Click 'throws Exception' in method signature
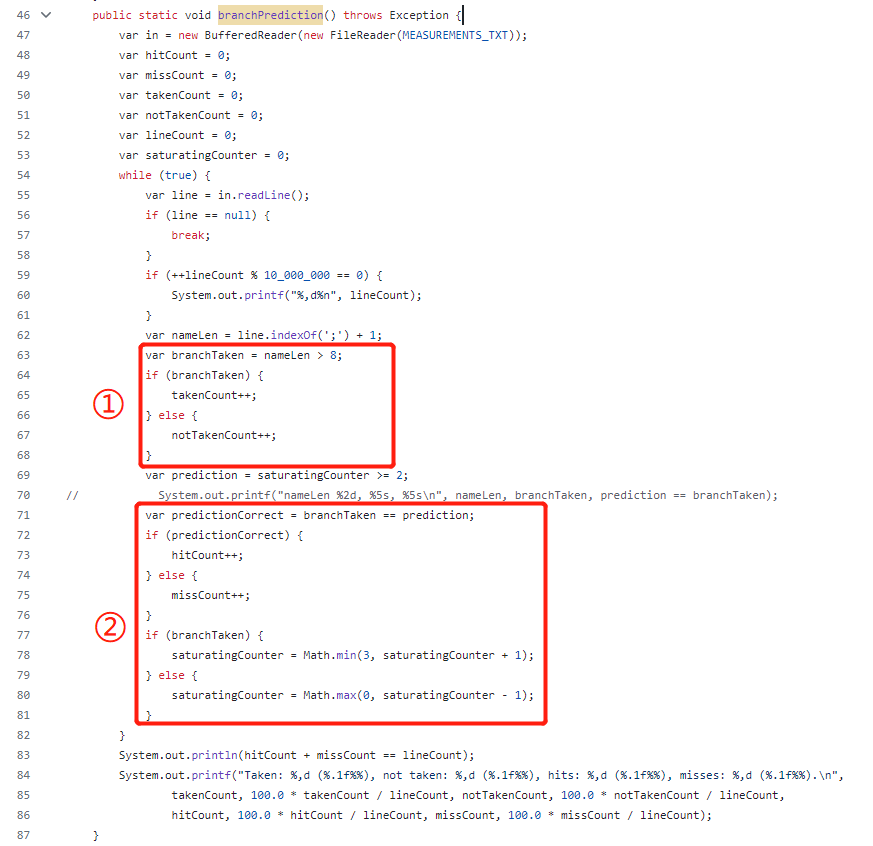The image size is (873, 846). (396, 15)
